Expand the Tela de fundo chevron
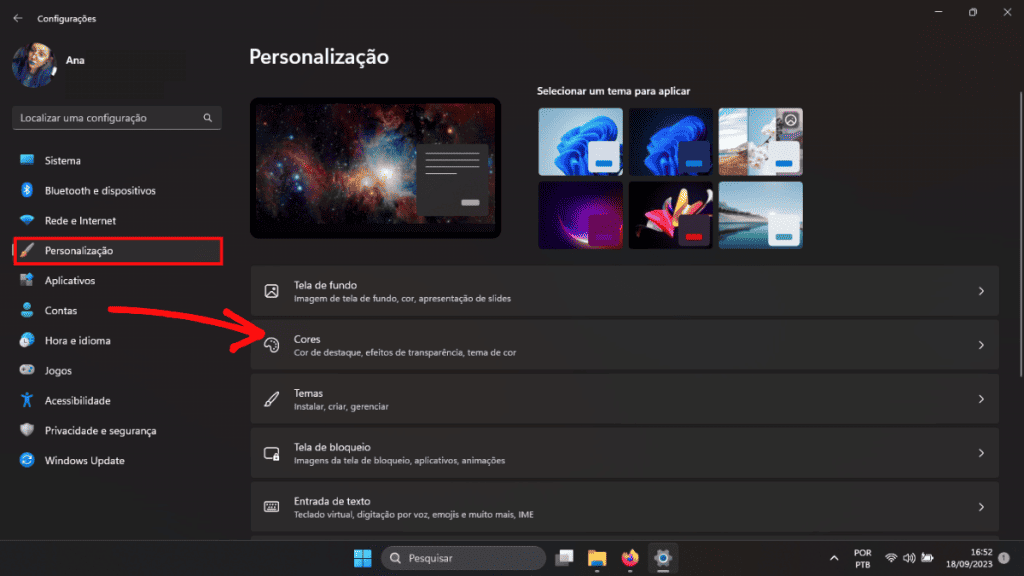The image size is (1024, 576). (x=981, y=291)
